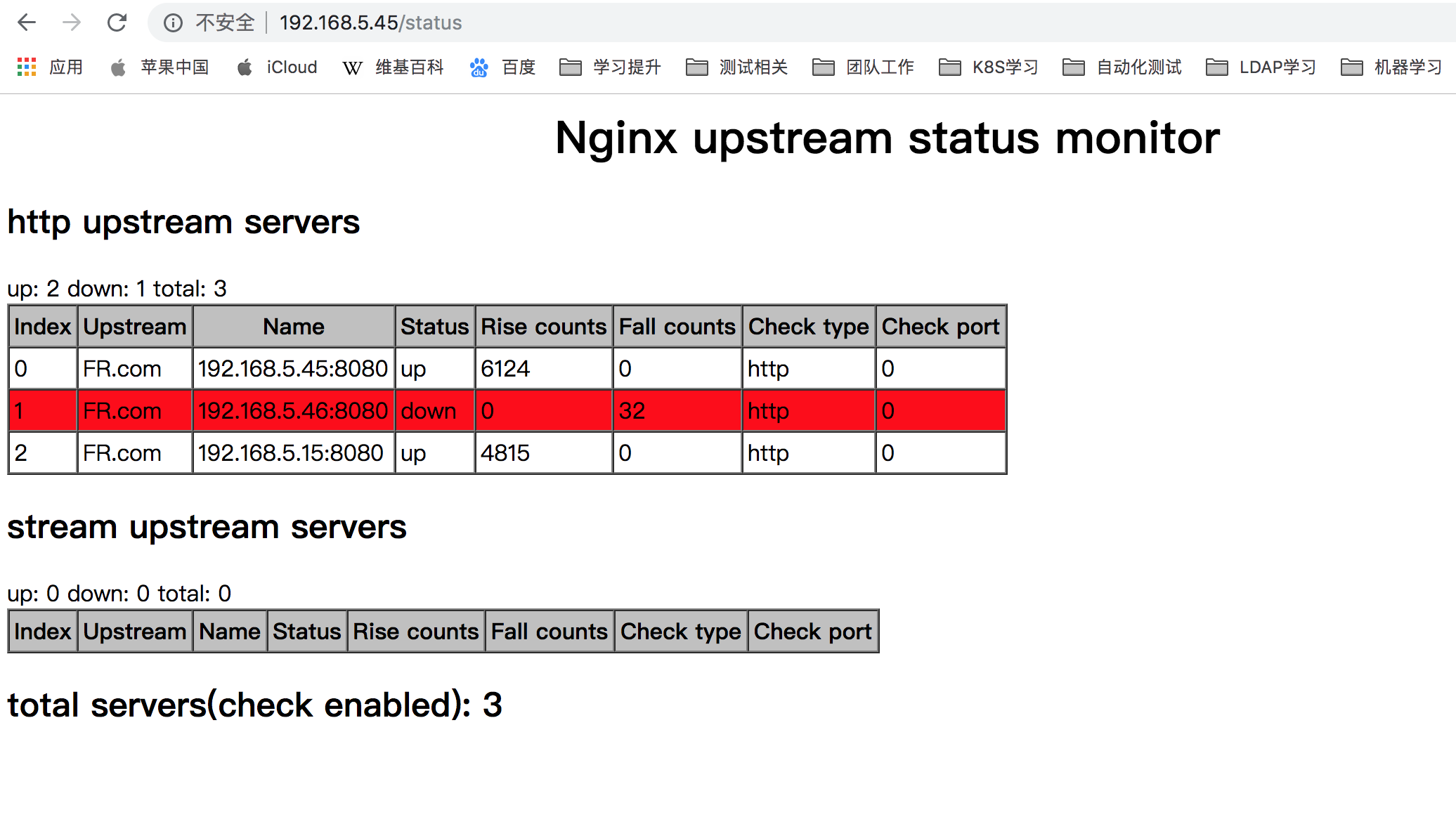Image resolution: width=1456 pixels, height=836 pixels.
Task: Click the Check type header in the stream table
Action: 680,632
